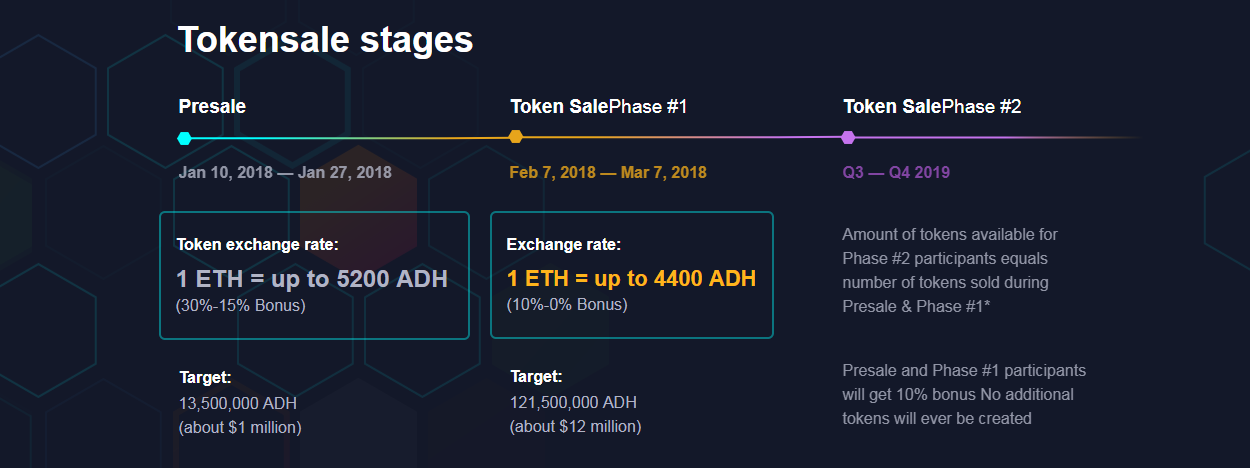Click the Q3 — Q4 2019 date label
This screenshot has width=1250, height=468.
[x=896, y=173]
